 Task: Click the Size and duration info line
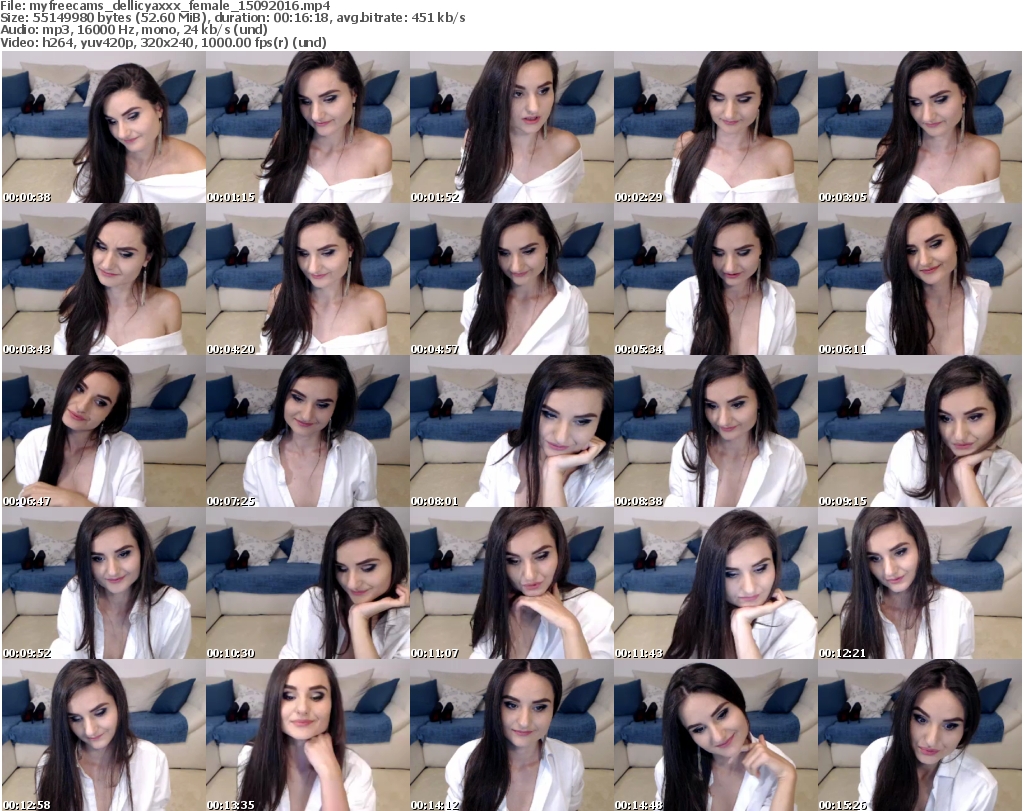tap(232, 18)
